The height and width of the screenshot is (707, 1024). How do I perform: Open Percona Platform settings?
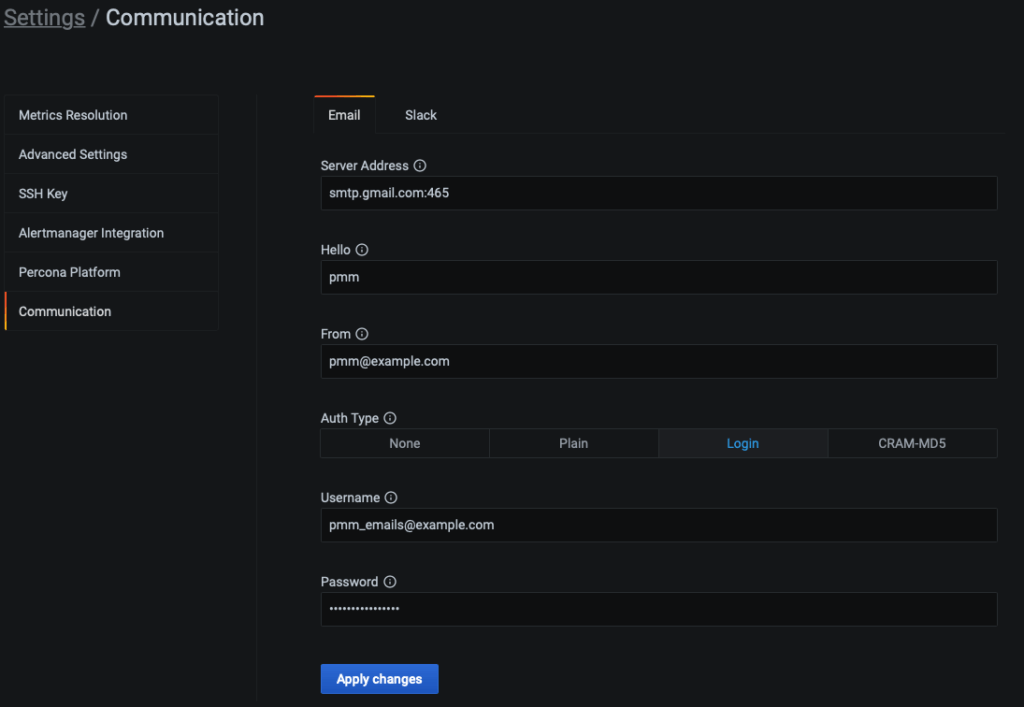[x=69, y=272]
